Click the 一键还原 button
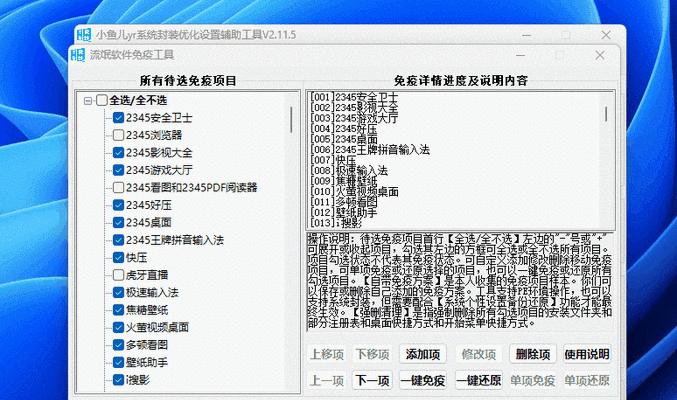This screenshot has height=400, width=677. 479,381
